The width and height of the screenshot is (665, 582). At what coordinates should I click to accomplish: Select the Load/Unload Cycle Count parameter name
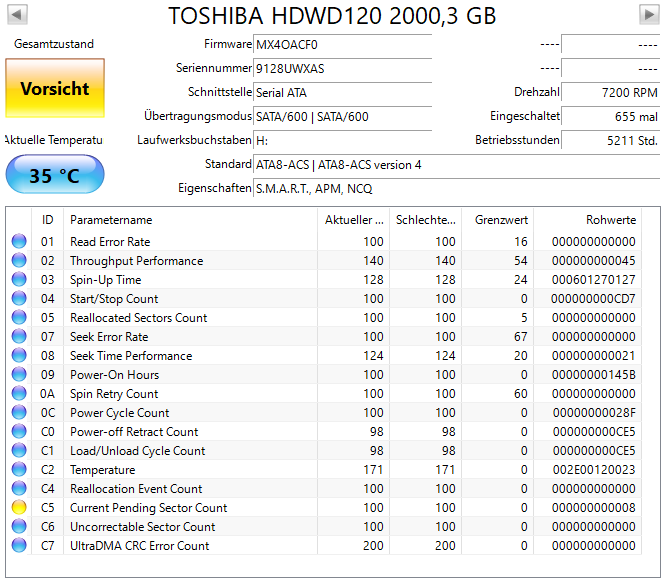(137, 450)
